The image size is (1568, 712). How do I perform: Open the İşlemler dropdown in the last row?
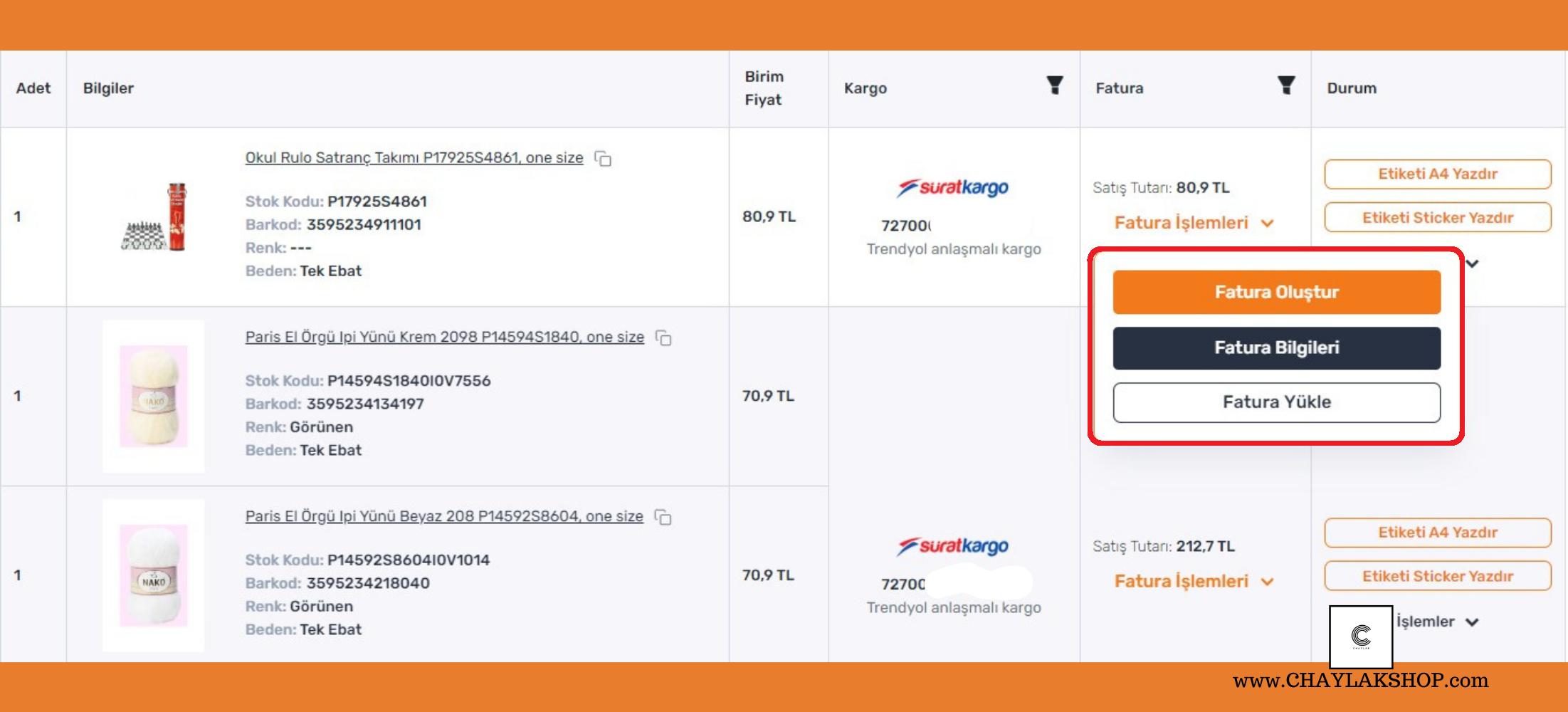tap(1438, 622)
